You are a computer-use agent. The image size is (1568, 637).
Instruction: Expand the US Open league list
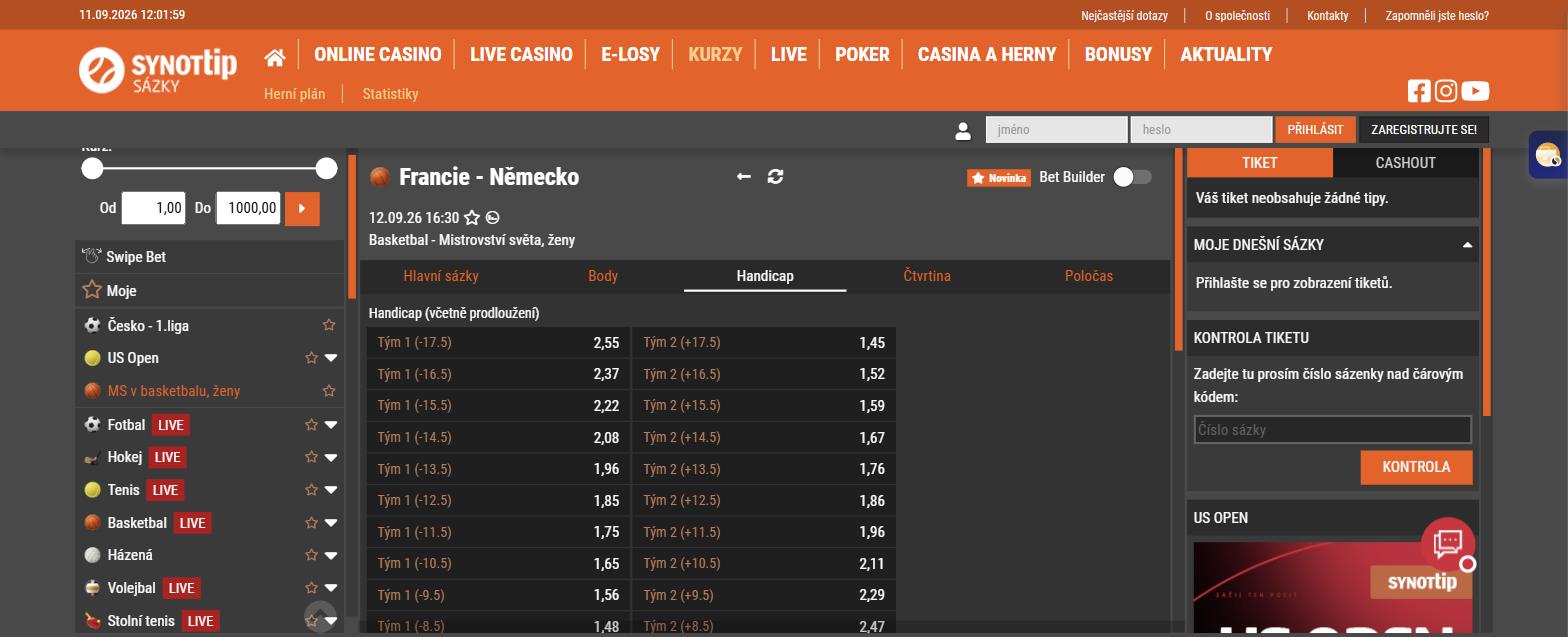tap(331, 358)
